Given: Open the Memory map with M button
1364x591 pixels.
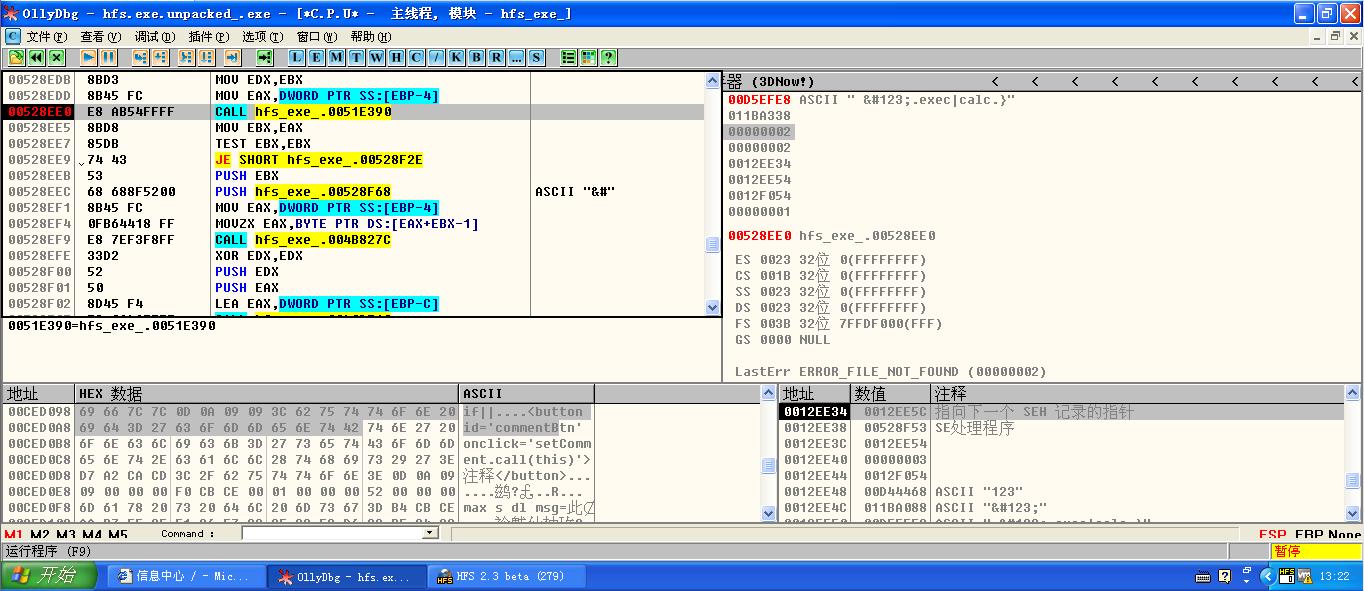Looking at the screenshot, I should click(337, 57).
